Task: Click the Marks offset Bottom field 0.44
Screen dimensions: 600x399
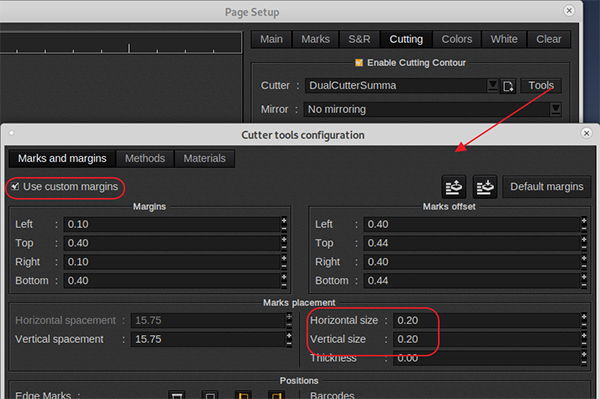Action: pyautogui.click(x=472, y=280)
